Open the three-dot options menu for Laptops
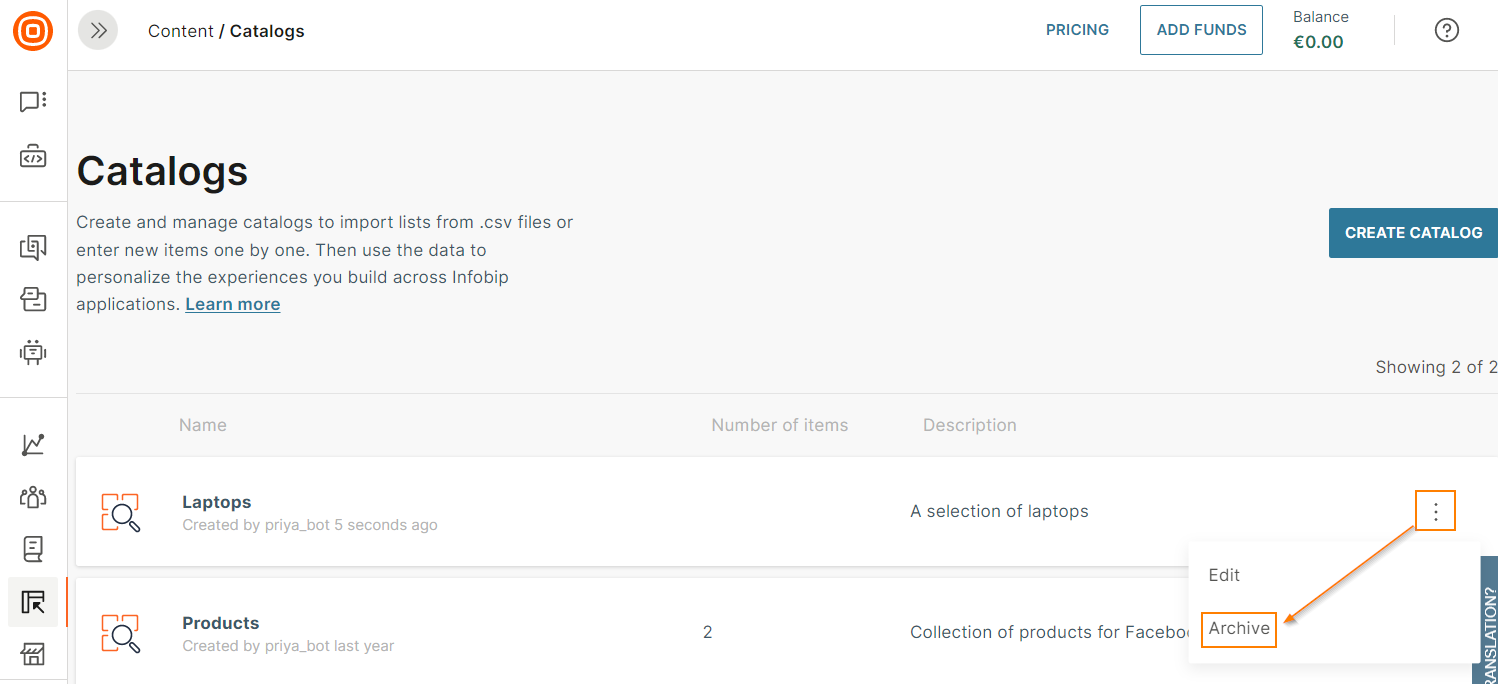1498x684 pixels. pyautogui.click(x=1435, y=511)
